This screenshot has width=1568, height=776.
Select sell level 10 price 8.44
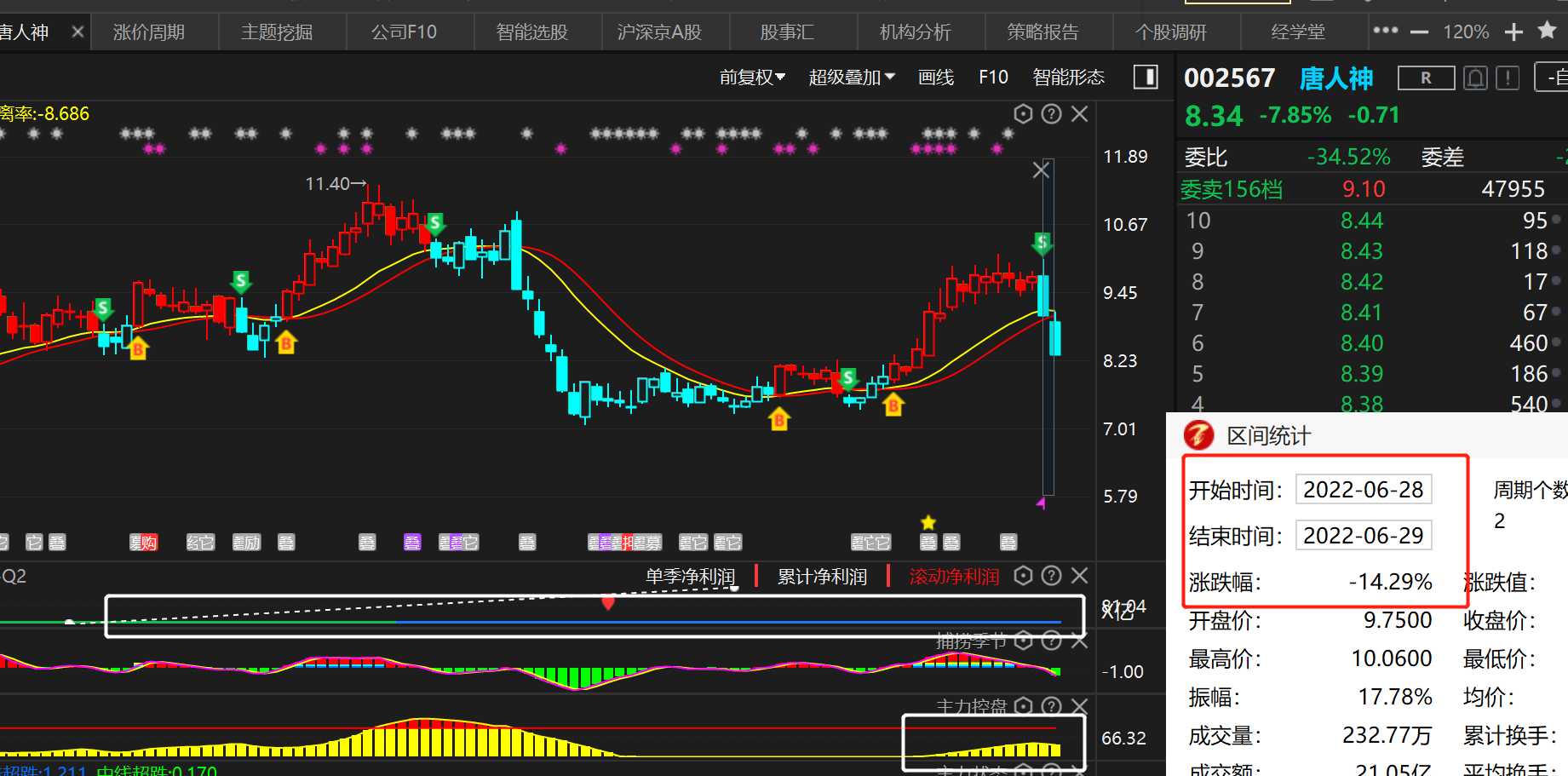(1361, 221)
